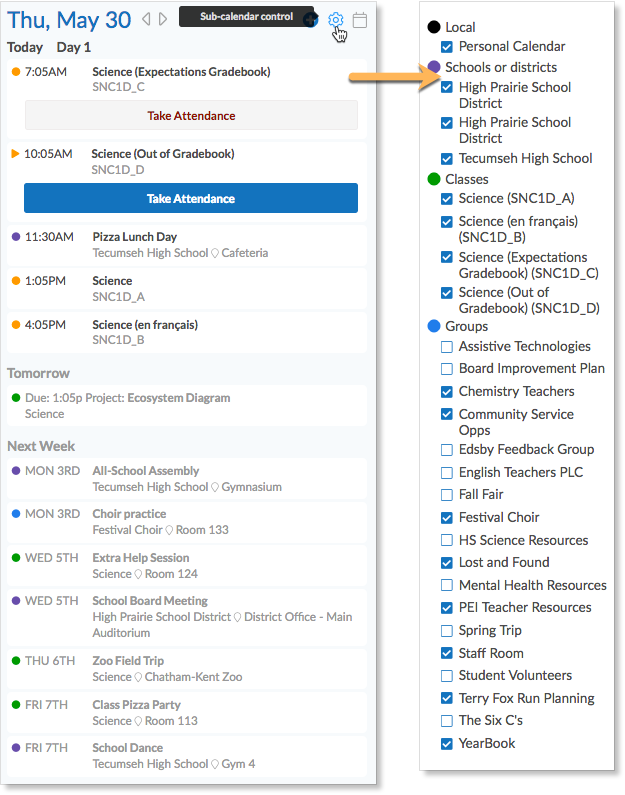Enable Assistive Technologies group calendar
The width and height of the screenshot is (625, 795).
447,347
